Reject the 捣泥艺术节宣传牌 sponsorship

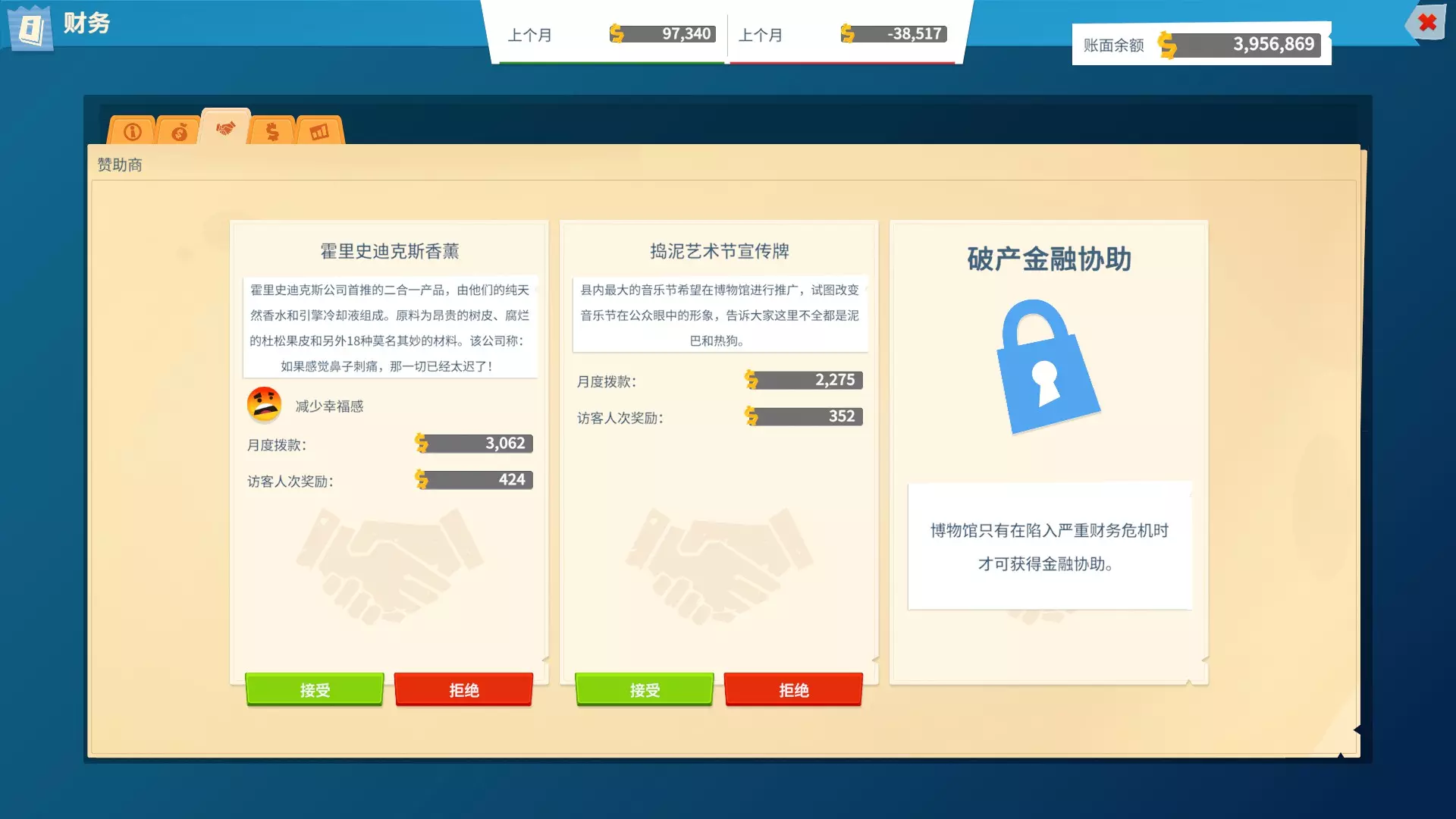[x=793, y=689]
